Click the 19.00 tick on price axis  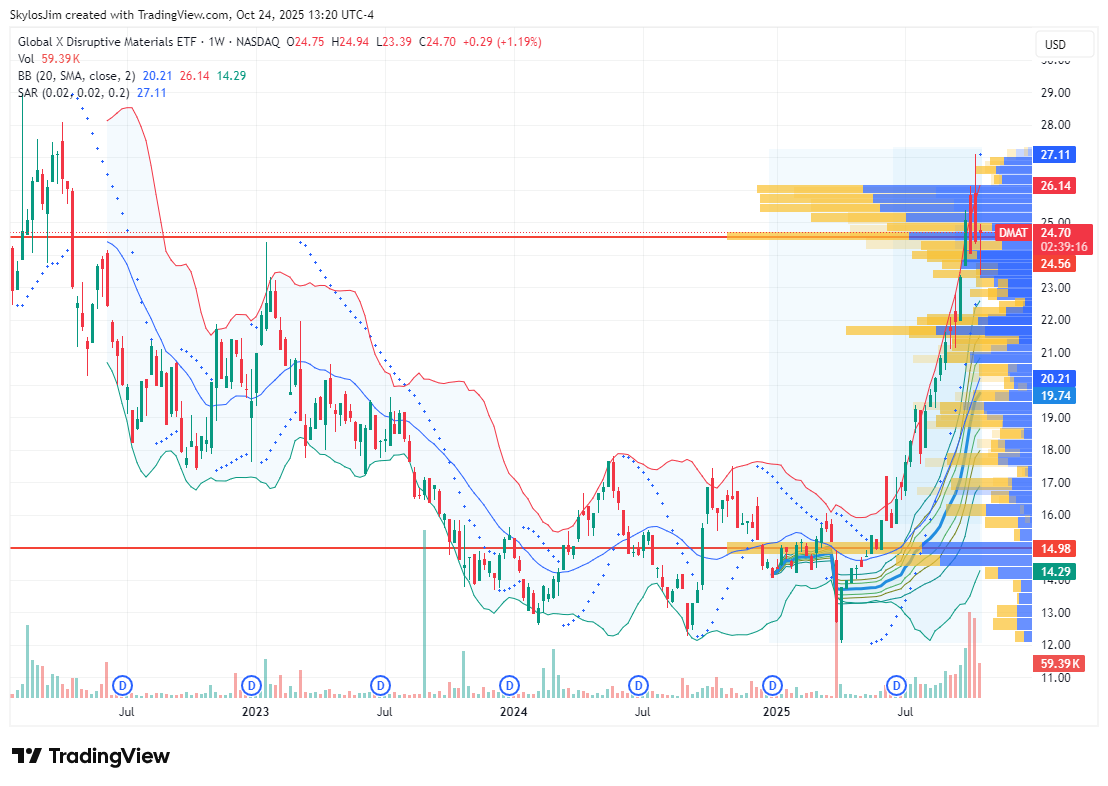point(1055,418)
